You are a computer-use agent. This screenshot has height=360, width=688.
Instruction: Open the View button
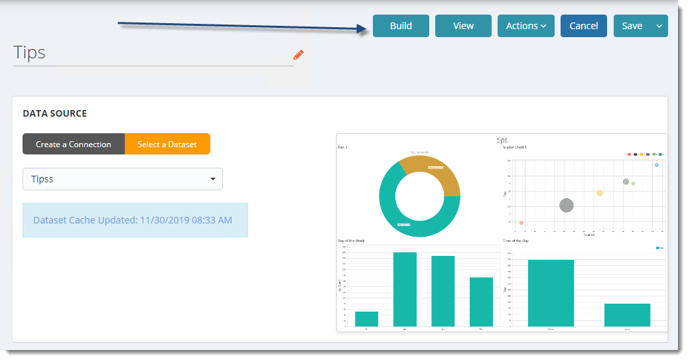(x=463, y=26)
